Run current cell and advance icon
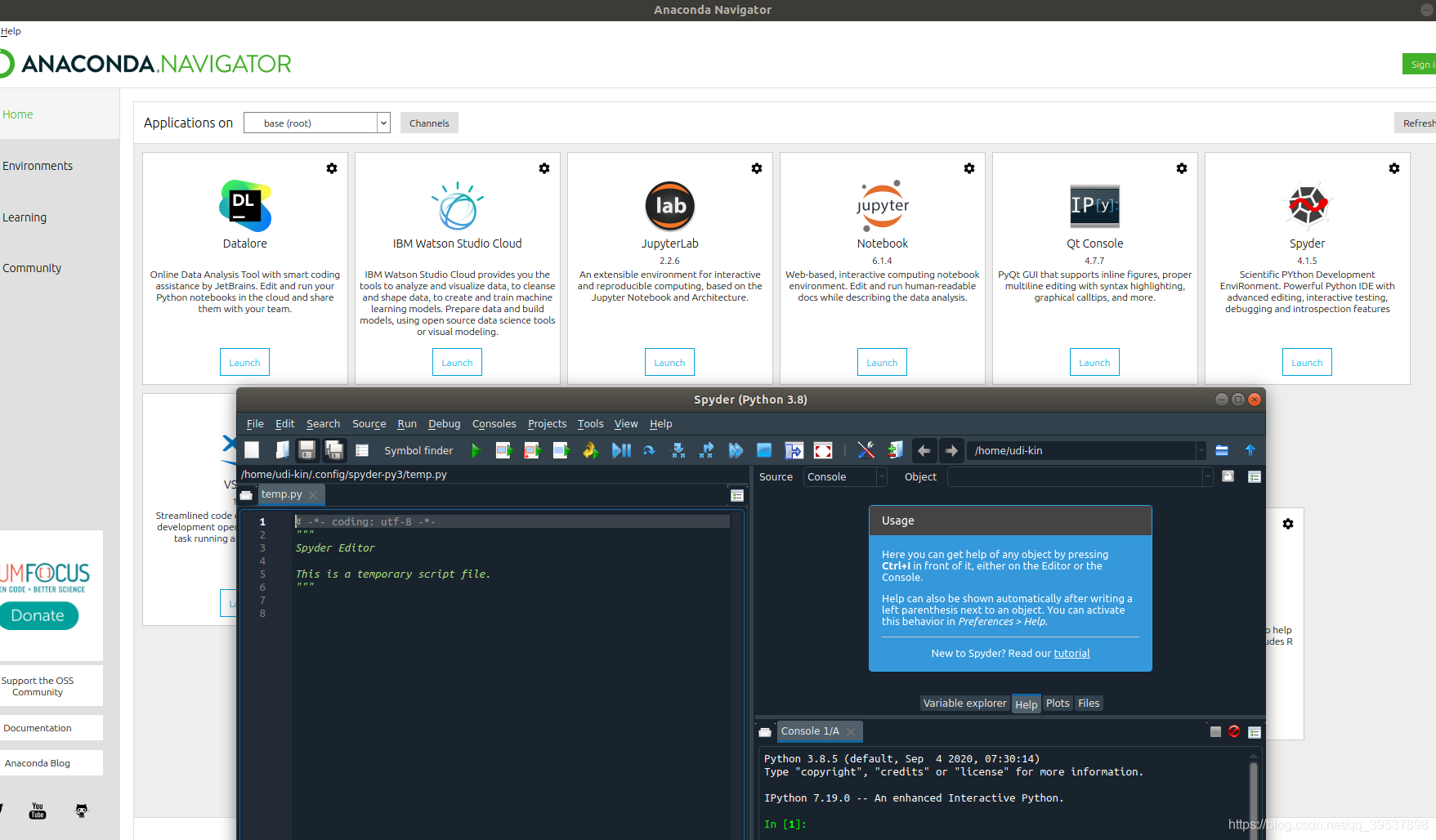Viewport: 1436px width, 840px height. click(x=533, y=450)
